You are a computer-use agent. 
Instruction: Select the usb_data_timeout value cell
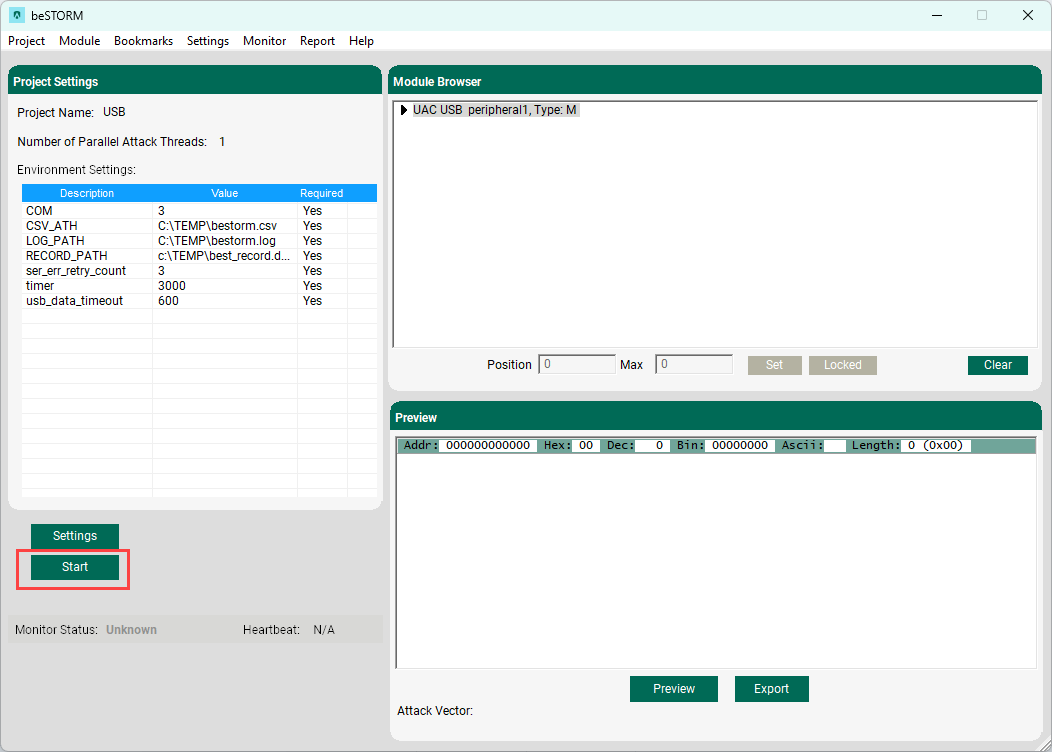coord(224,301)
